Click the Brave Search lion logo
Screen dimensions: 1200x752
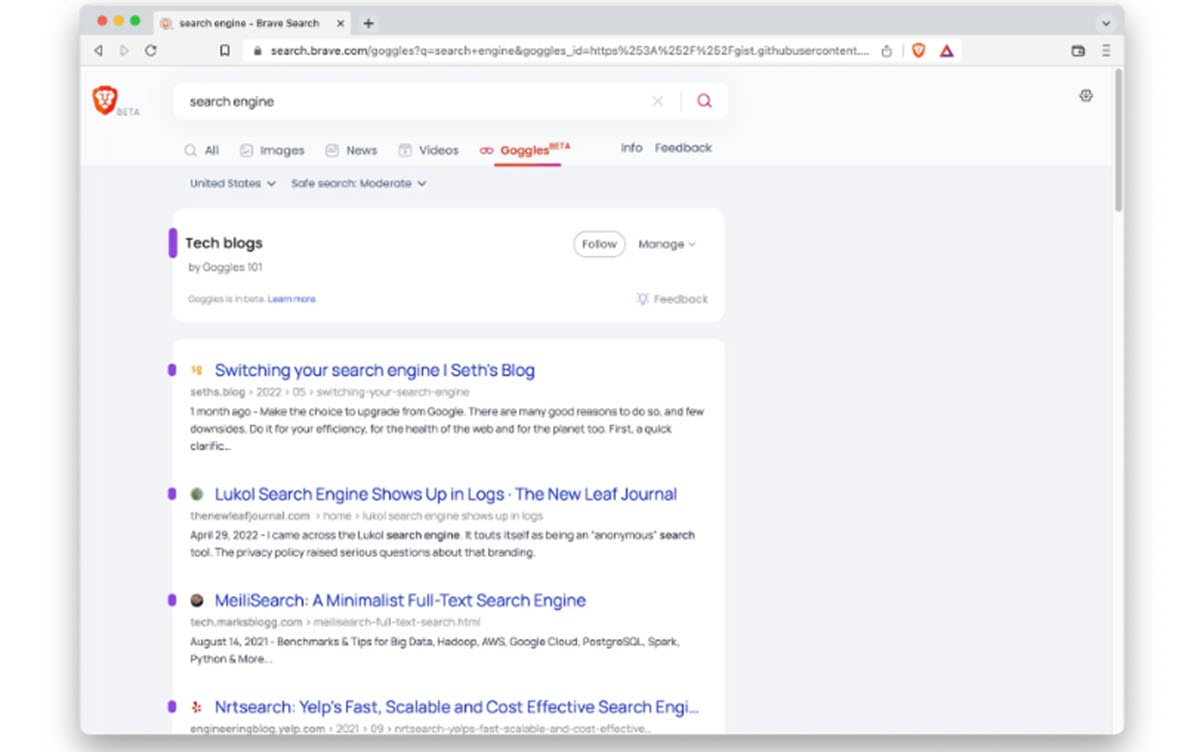(105, 99)
